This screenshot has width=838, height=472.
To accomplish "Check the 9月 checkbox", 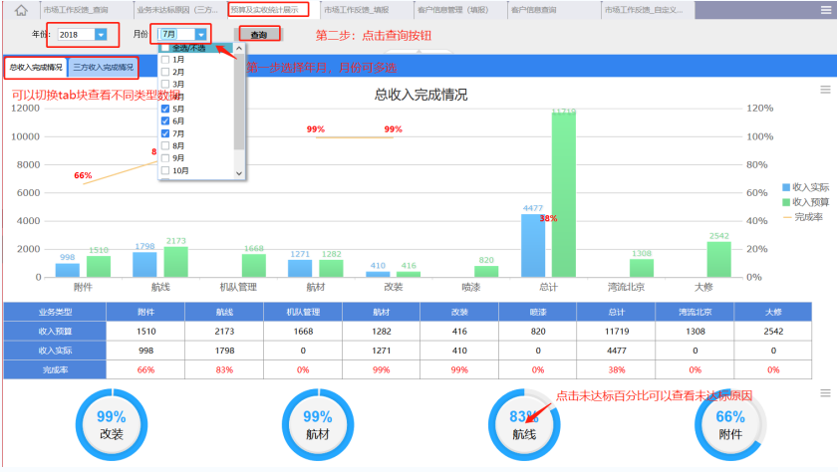I will tap(165, 158).
